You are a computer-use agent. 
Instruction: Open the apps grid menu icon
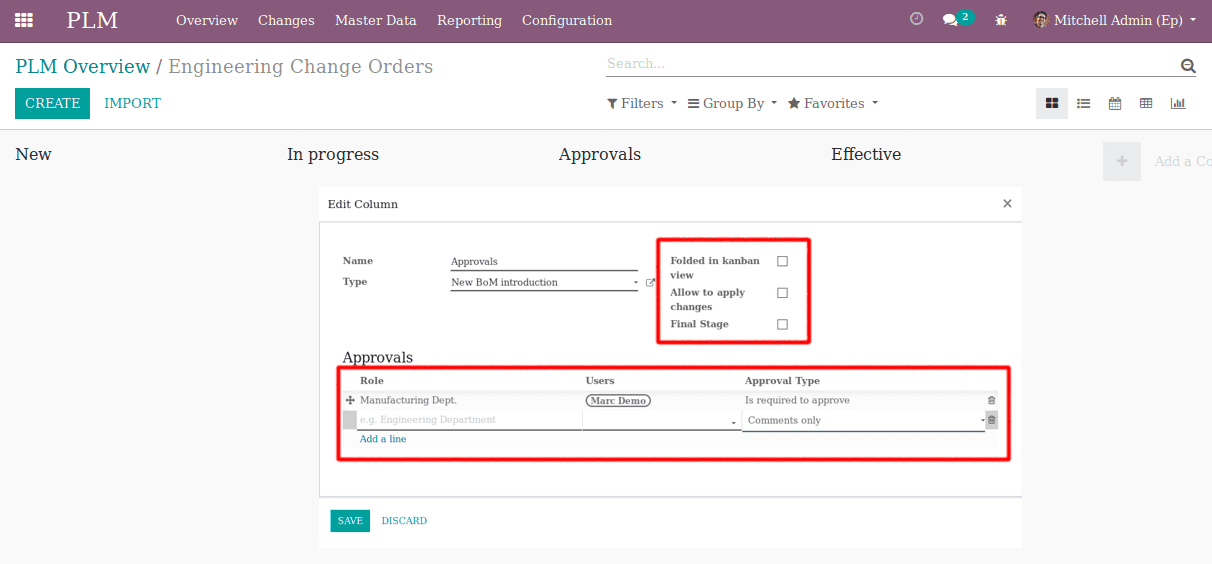coord(24,20)
